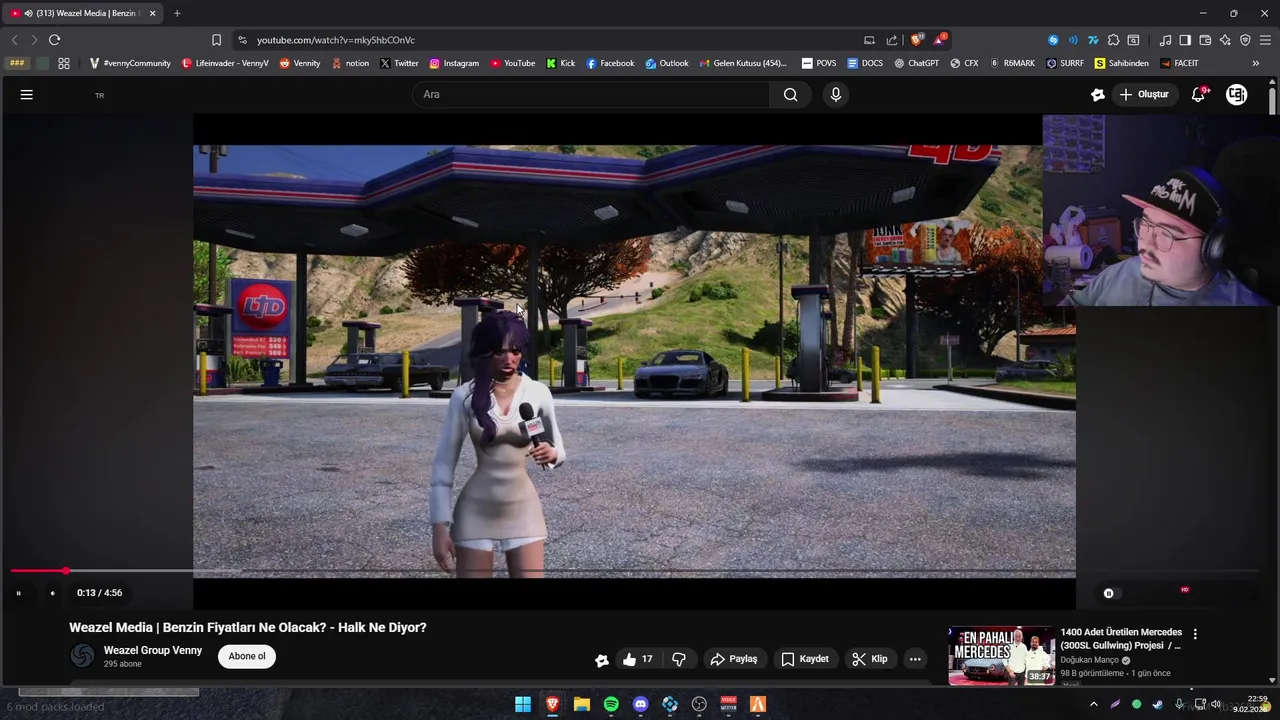Open Brave VPN shield icon

point(1245,40)
